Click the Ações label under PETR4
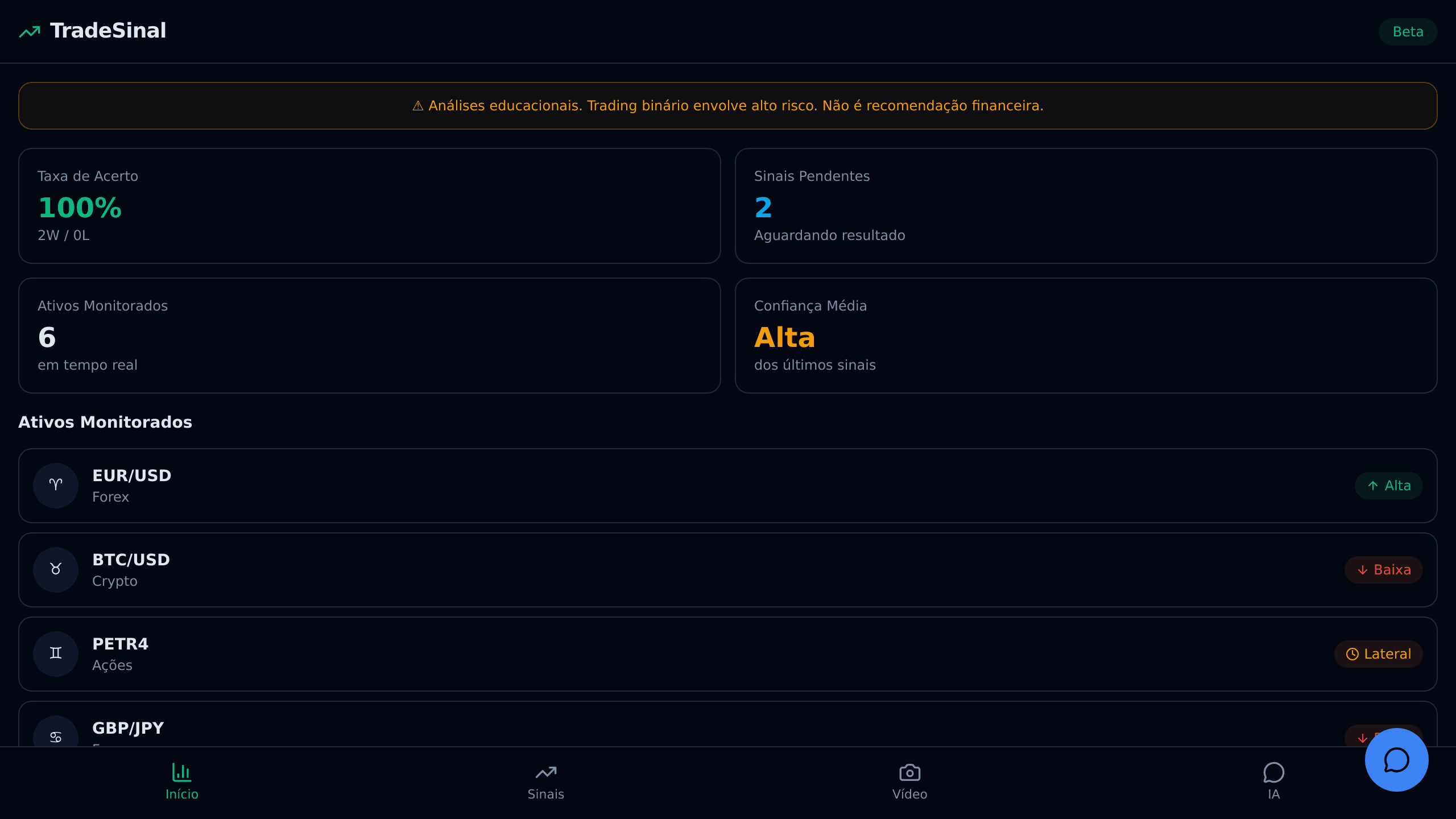Viewport: 1456px width, 819px height. 112,665
